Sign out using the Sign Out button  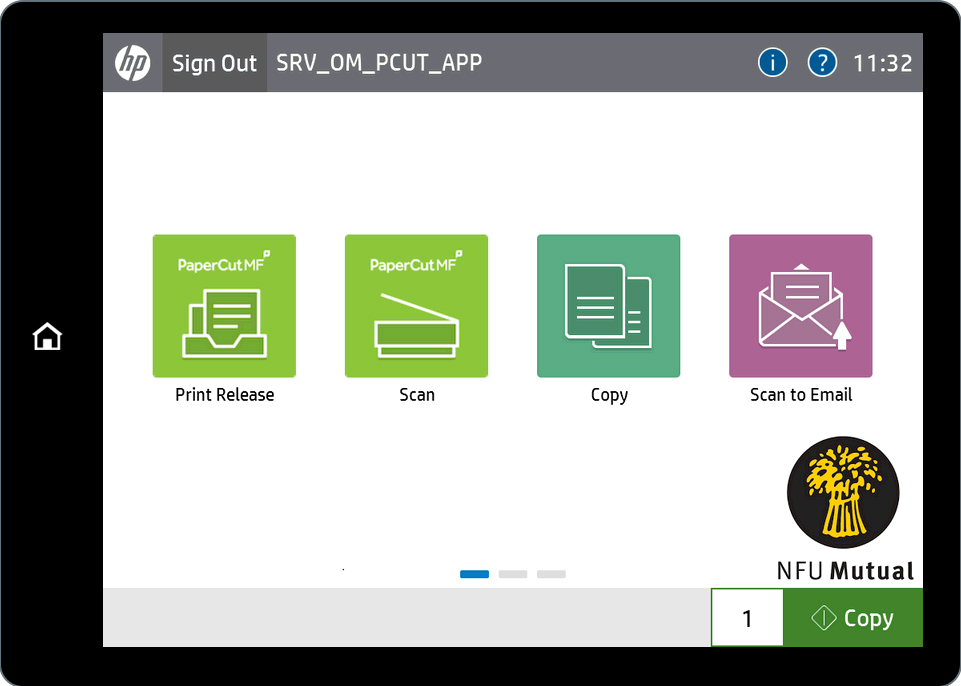tap(215, 63)
